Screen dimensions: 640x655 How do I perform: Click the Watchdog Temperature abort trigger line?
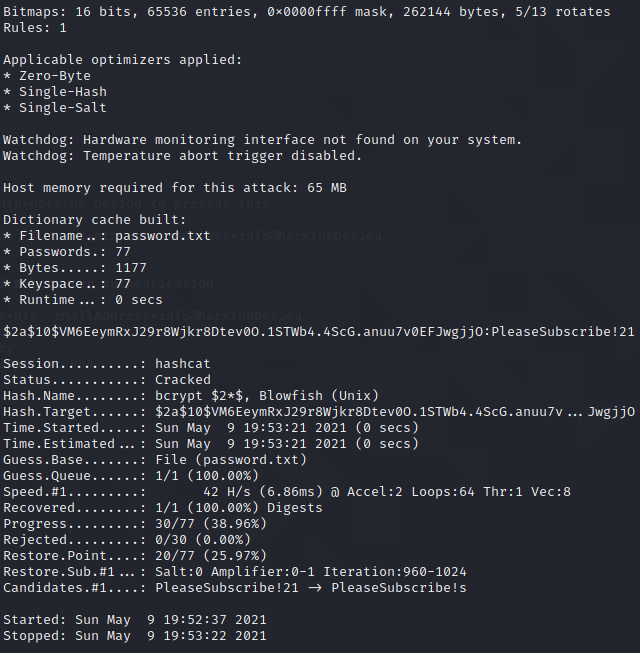click(x=182, y=156)
